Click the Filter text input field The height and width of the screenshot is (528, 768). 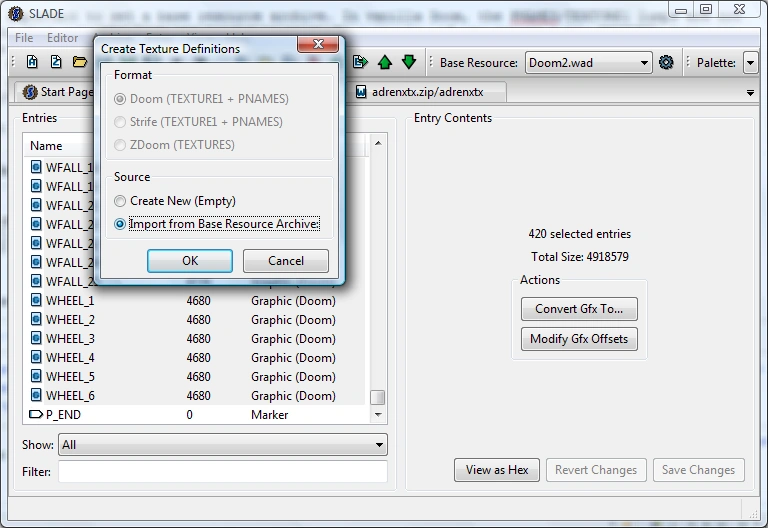pyautogui.click(x=223, y=472)
